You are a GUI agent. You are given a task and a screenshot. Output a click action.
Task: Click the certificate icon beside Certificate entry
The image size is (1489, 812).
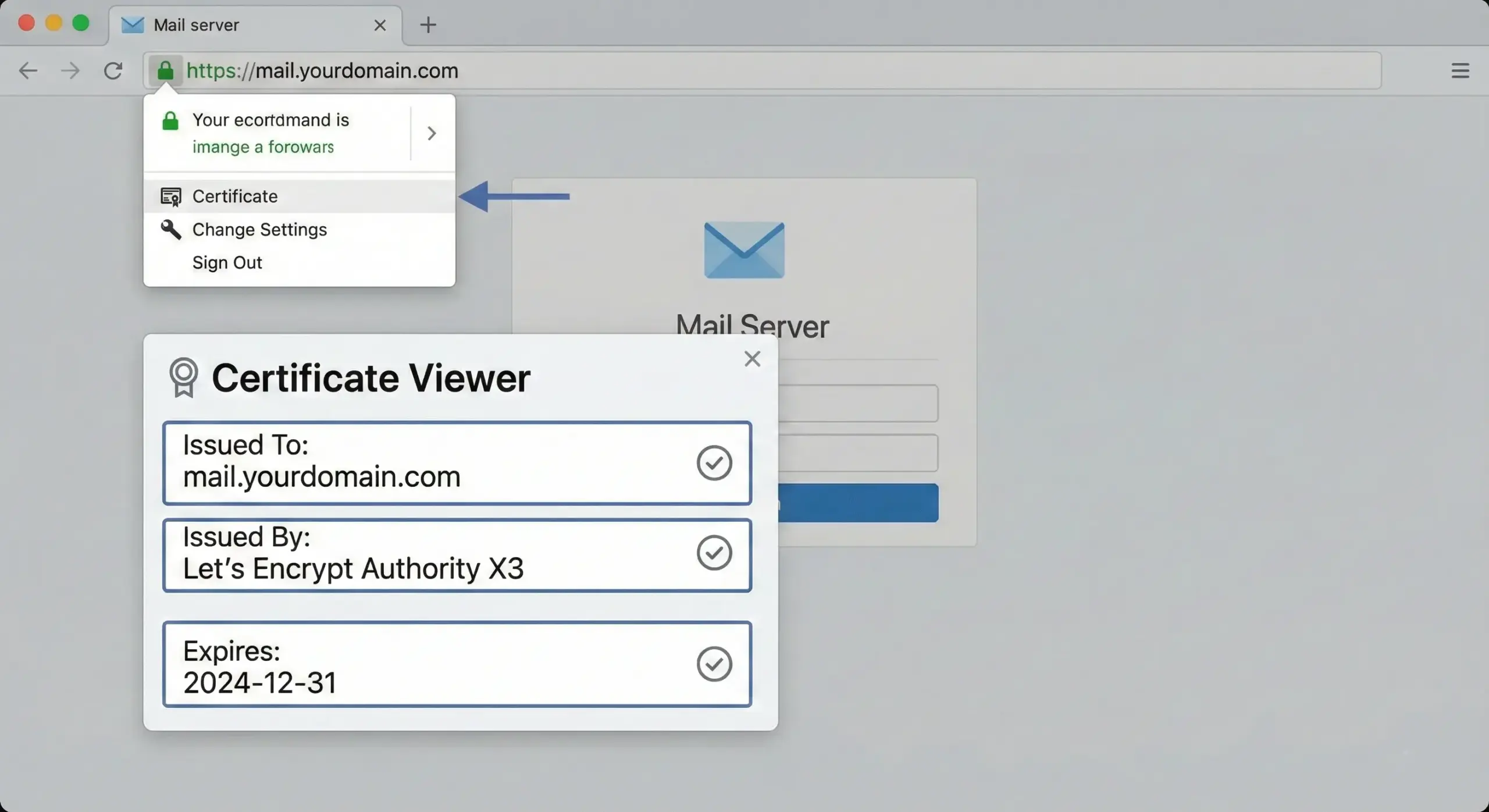[x=170, y=196]
